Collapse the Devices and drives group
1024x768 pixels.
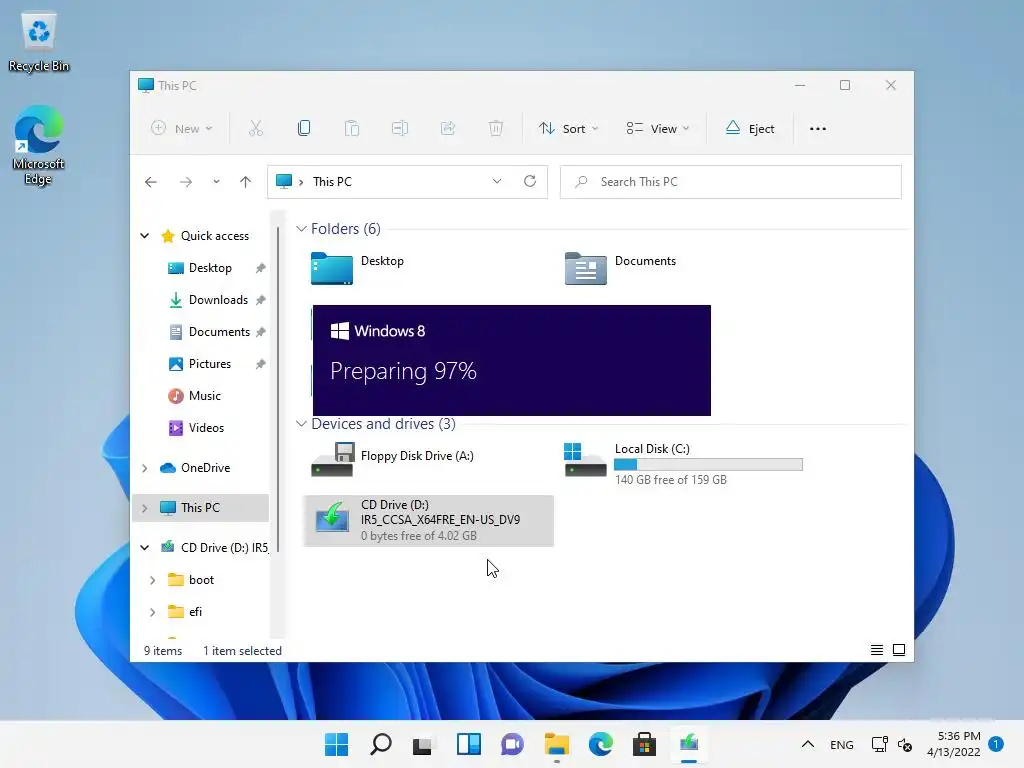click(x=301, y=424)
